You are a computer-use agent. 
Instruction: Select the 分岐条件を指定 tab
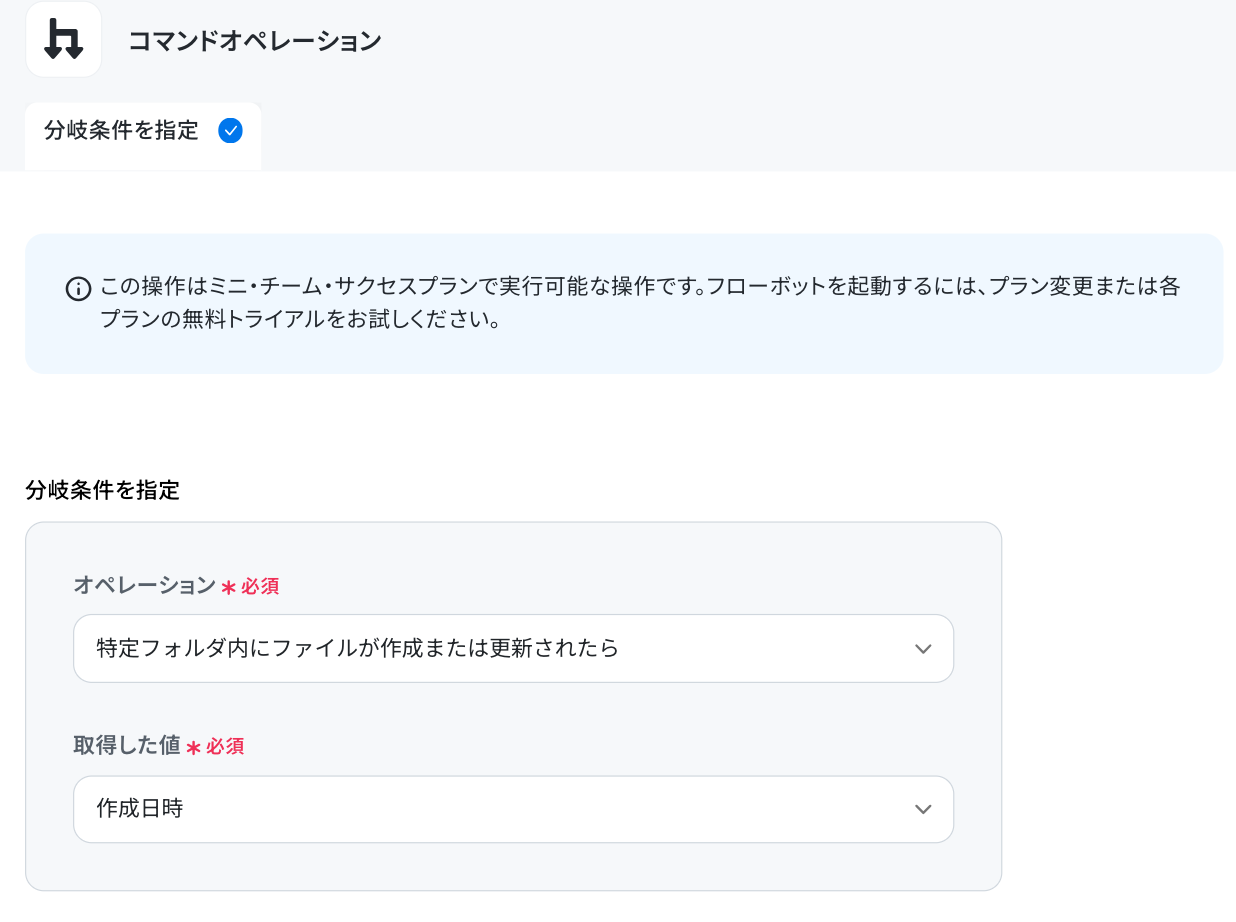[143, 136]
